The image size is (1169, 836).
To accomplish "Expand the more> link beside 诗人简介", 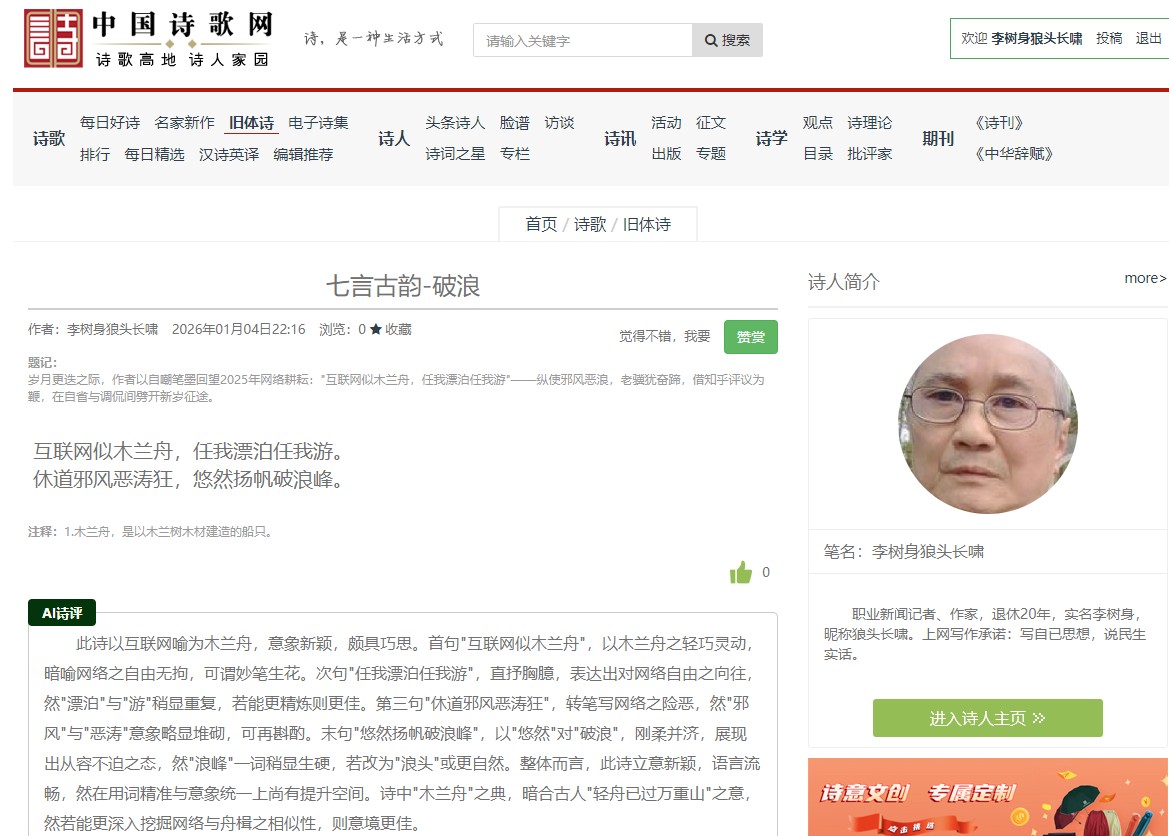I will [1145, 278].
